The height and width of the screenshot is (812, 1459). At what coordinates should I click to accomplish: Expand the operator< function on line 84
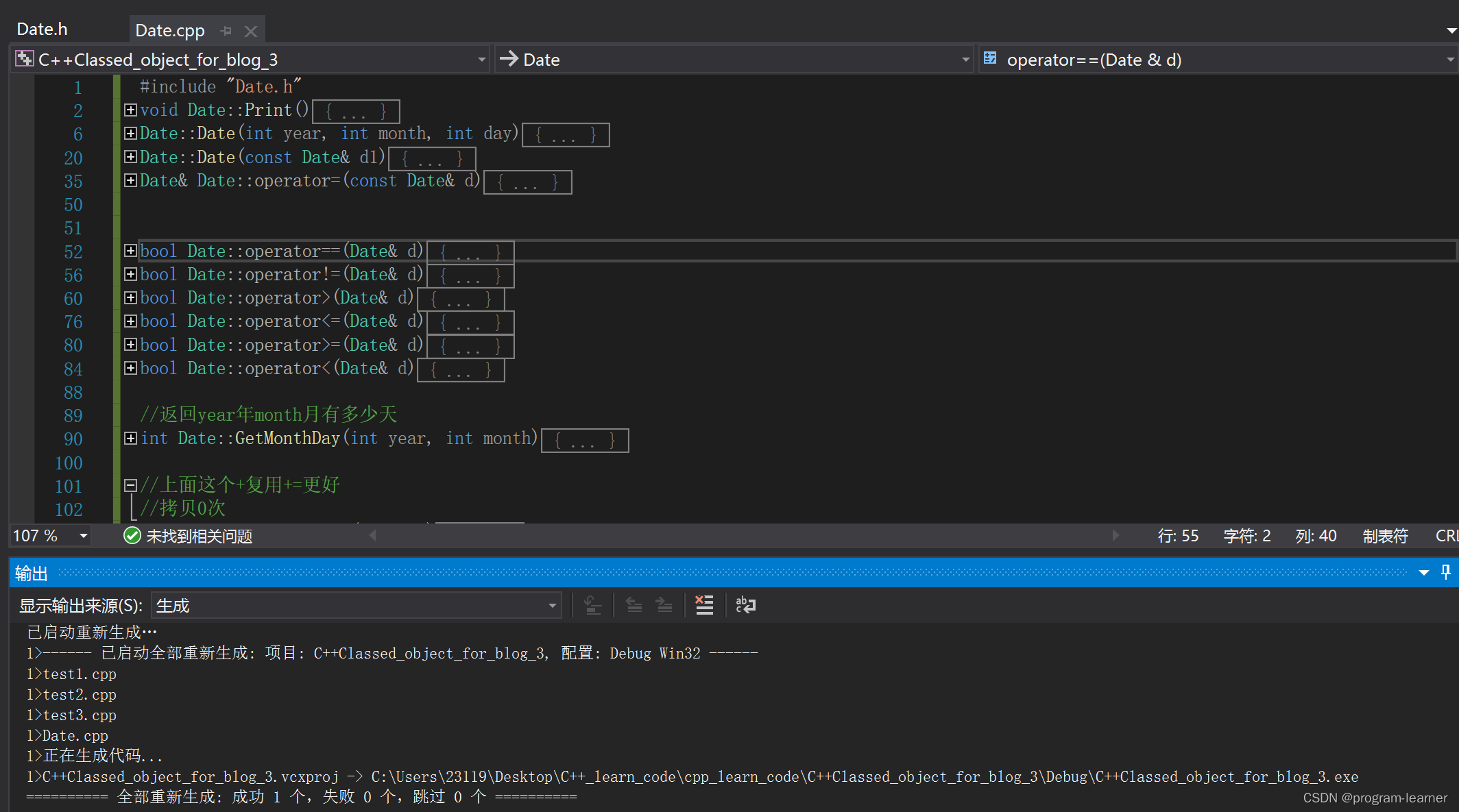pos(130,368)
